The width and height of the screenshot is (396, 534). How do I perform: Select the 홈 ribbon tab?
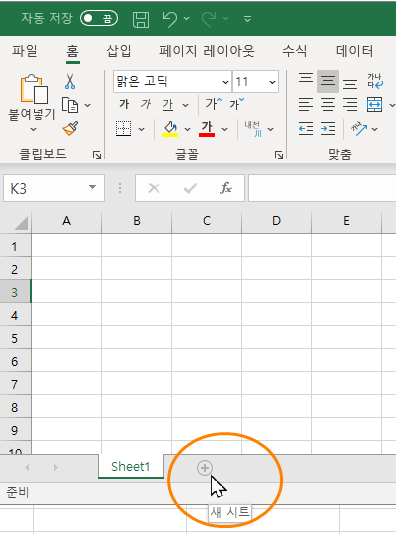point(73,51)
